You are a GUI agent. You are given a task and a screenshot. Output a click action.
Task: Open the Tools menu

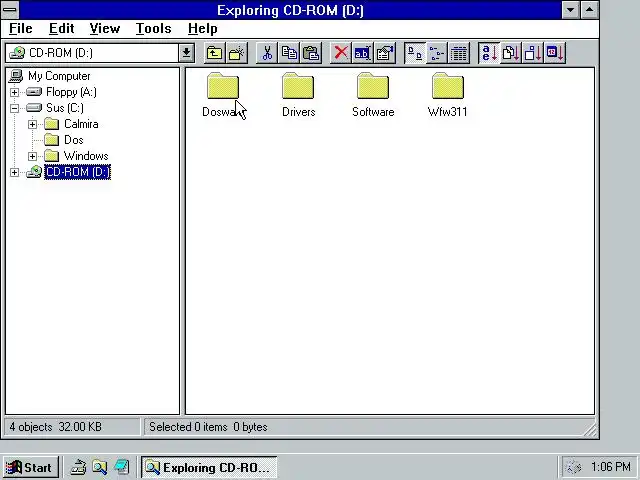click(x=153, y=29)
